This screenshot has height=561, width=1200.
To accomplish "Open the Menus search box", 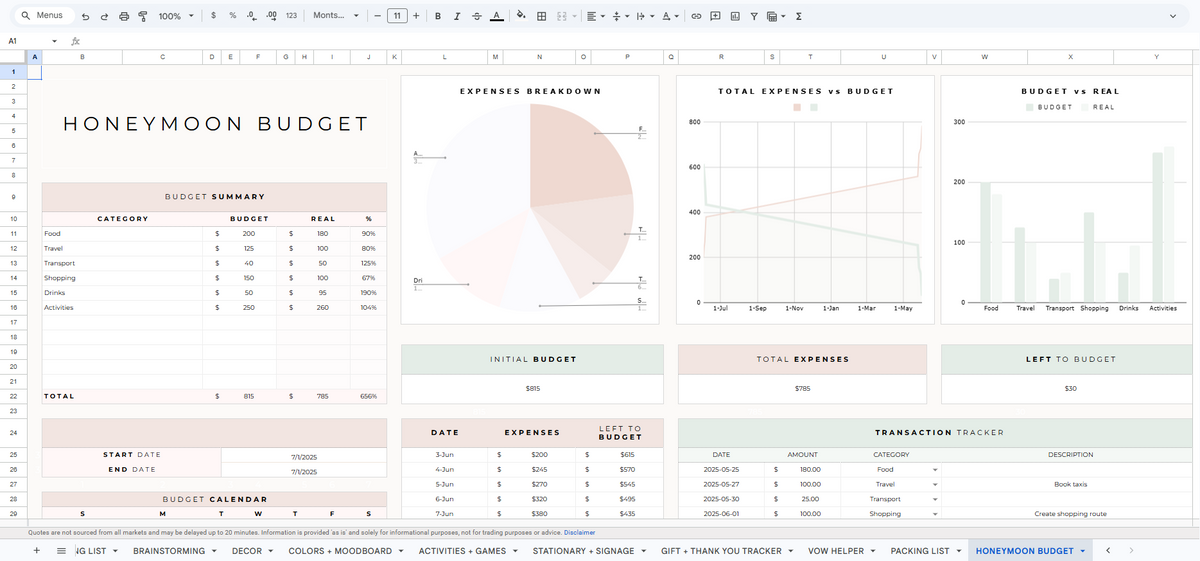I will 45,16.
